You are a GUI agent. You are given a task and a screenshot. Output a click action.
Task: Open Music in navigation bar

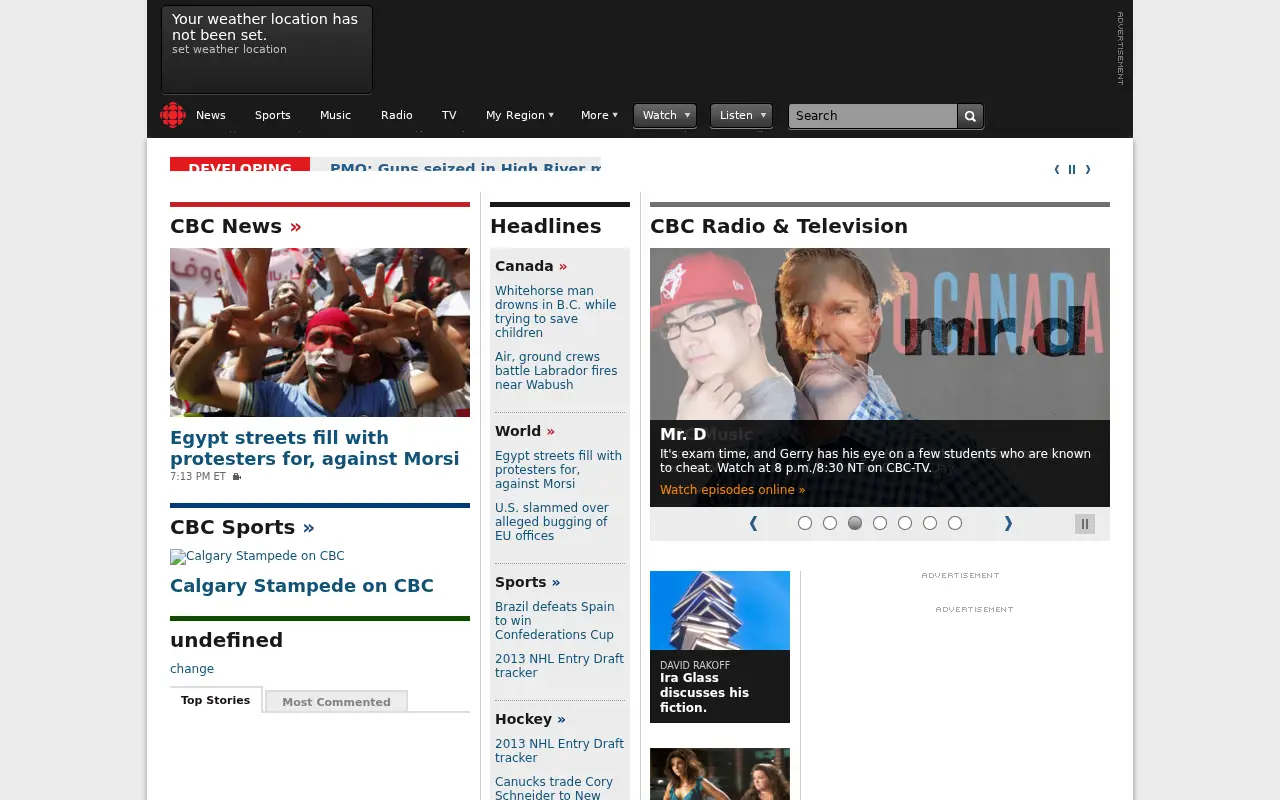[336, 115]
